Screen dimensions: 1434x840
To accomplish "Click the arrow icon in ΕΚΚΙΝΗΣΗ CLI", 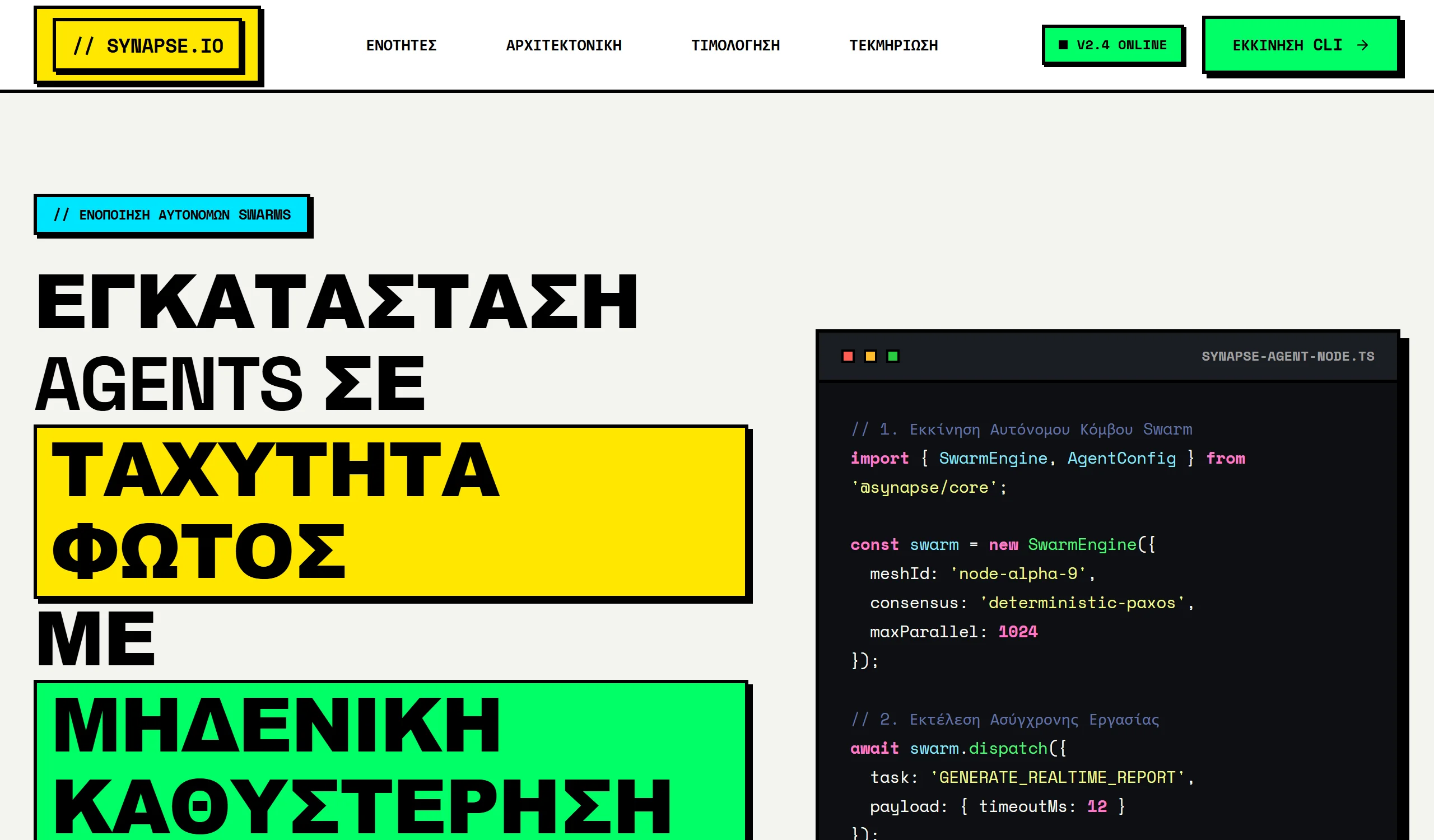I will point(1363,45).
